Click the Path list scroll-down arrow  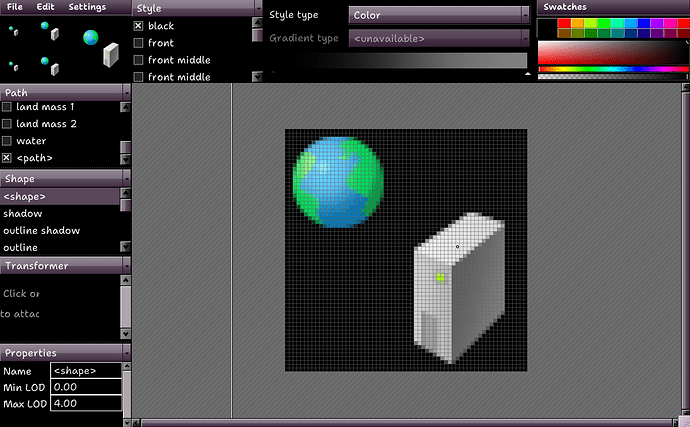click(125, 159)
